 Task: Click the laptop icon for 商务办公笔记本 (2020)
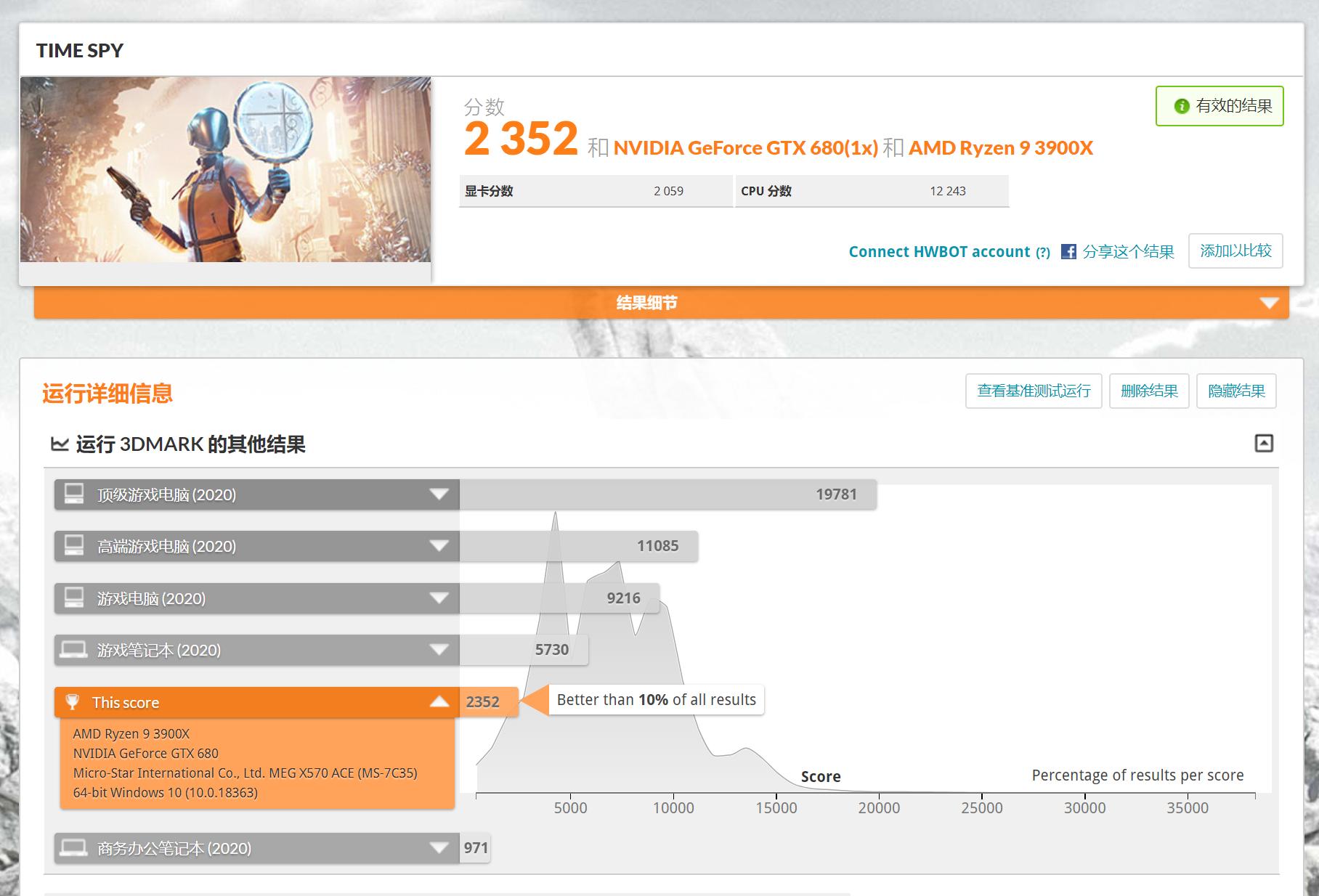(73, 847)
